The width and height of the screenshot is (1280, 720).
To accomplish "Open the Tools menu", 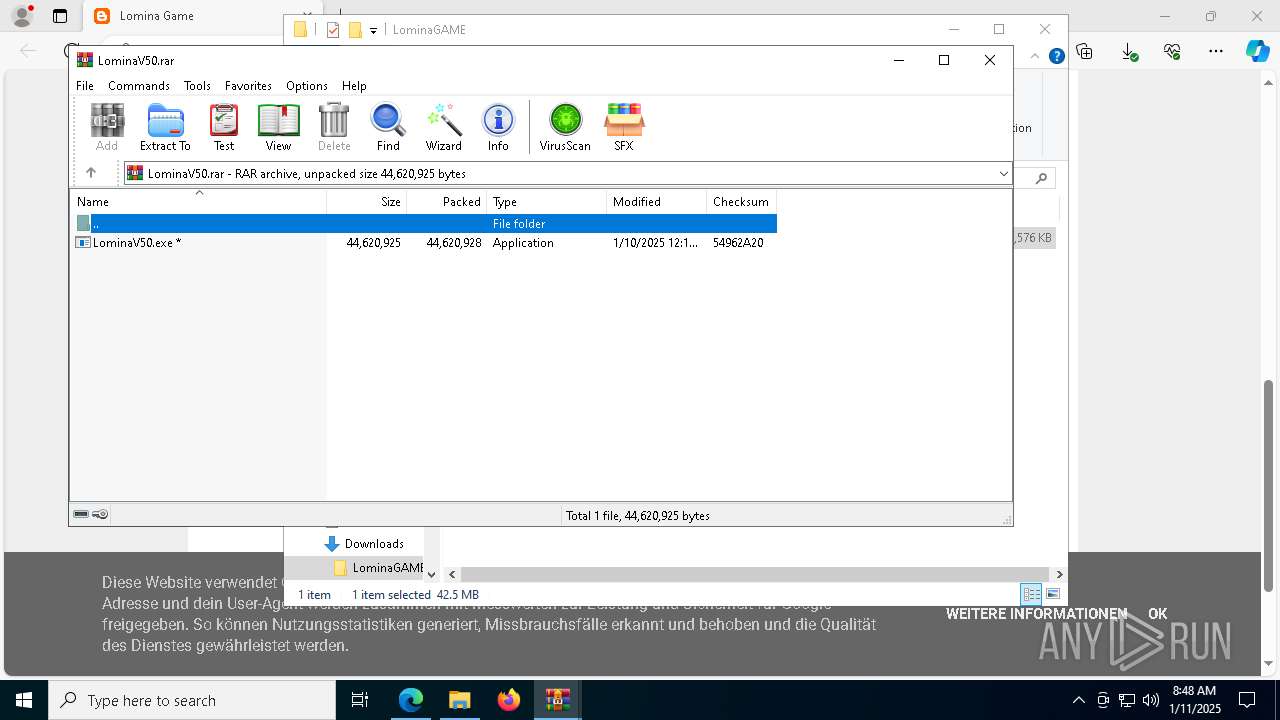I will coord(197,86).
